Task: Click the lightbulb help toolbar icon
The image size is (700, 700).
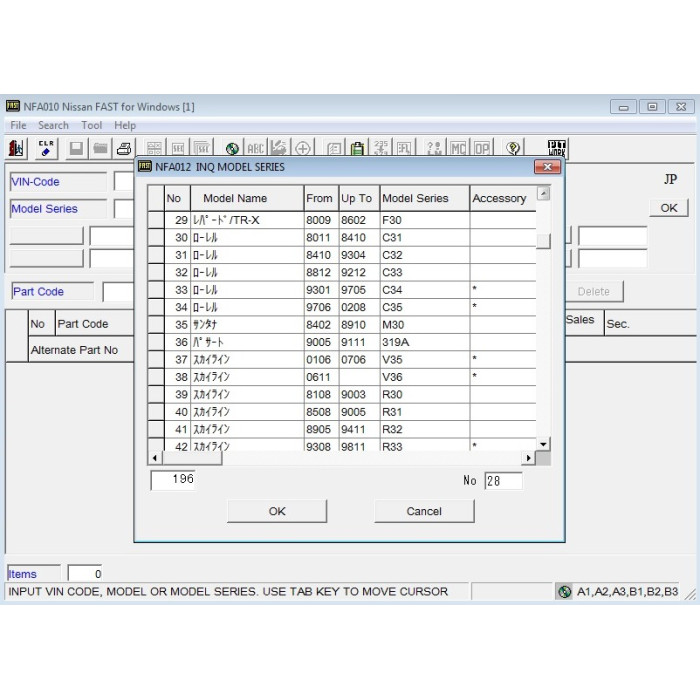Action: pos(513,148)
